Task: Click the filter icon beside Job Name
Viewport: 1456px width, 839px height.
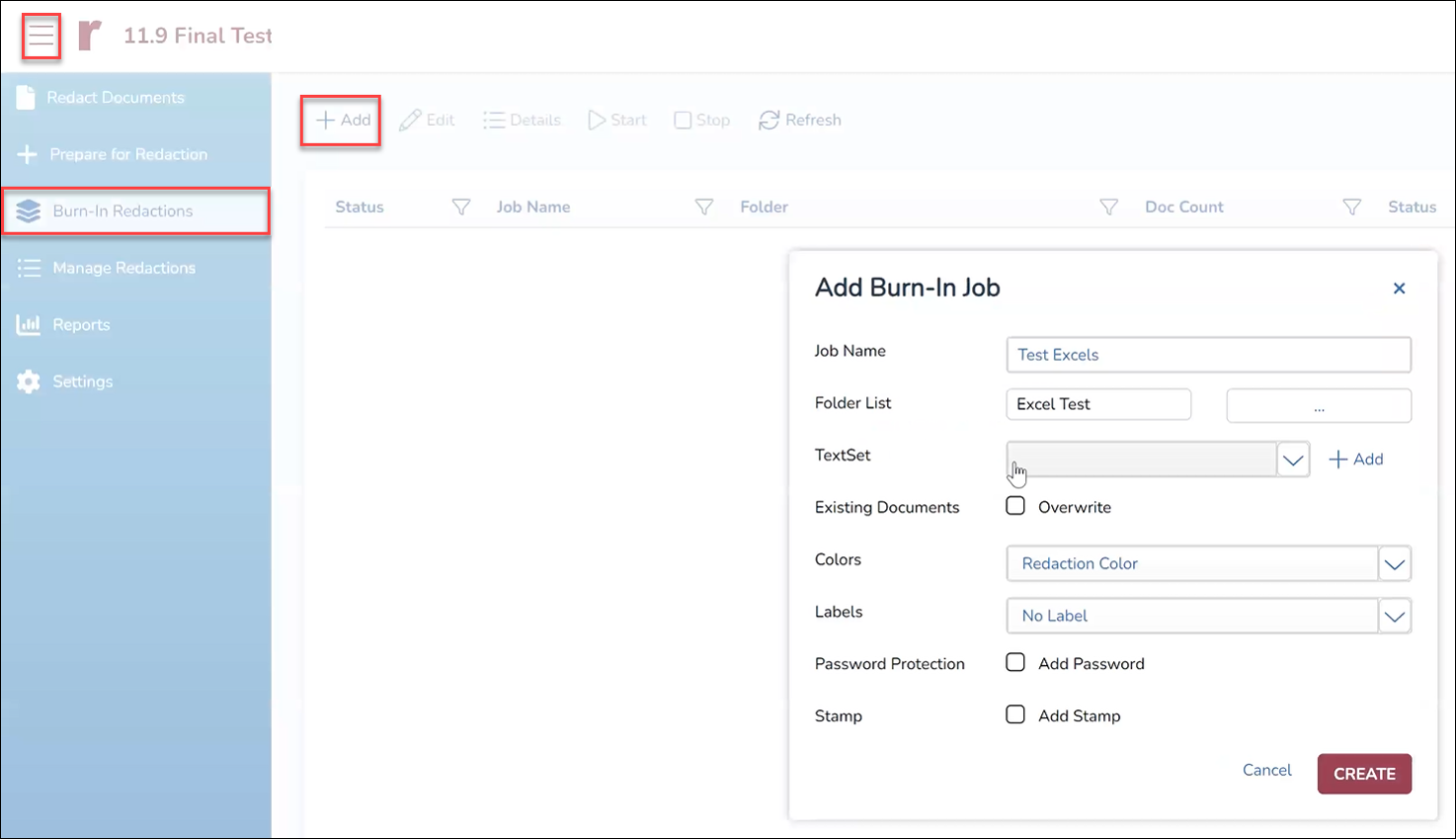Action: (x=703, y=208)
